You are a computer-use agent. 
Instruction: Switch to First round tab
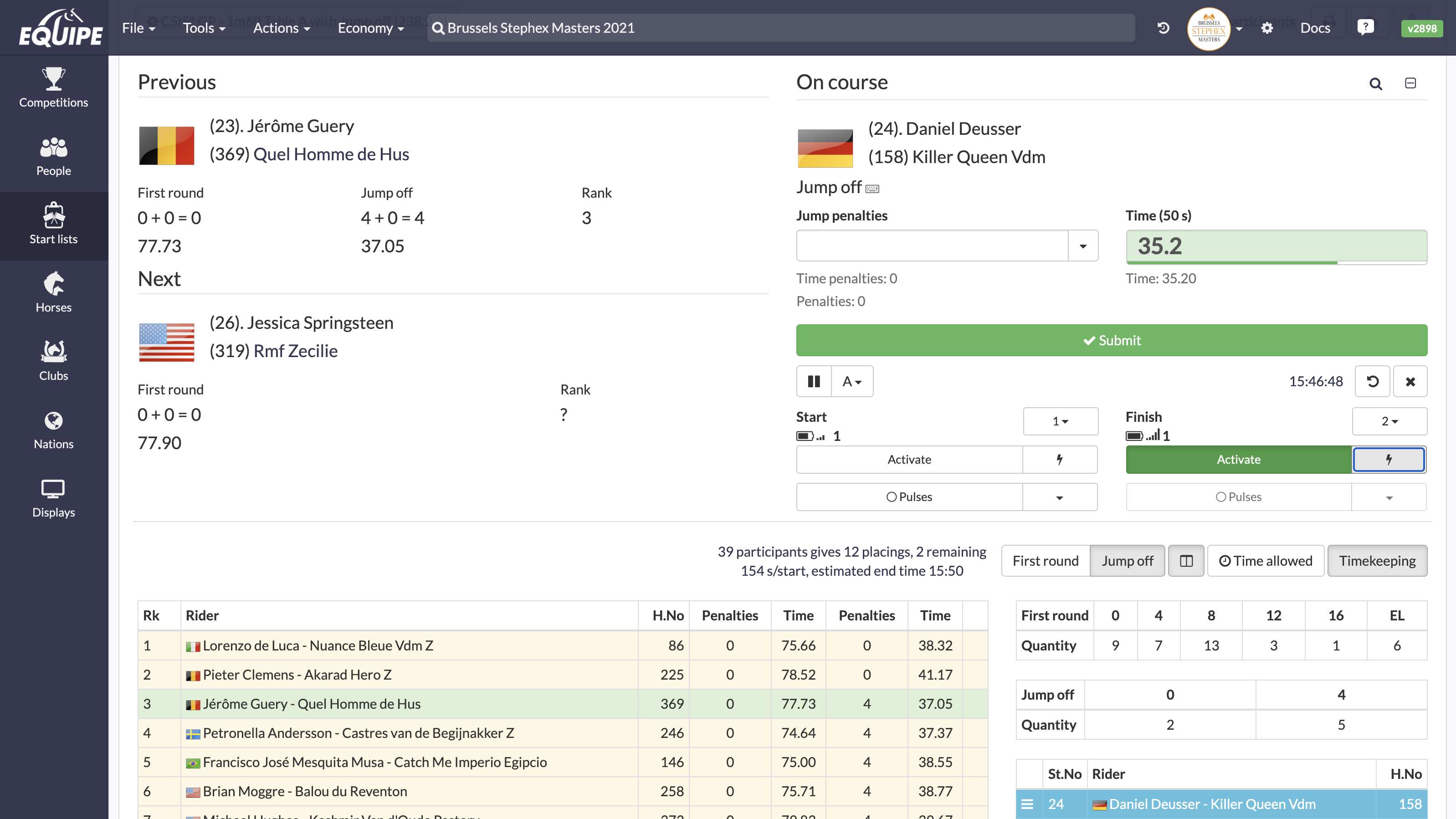1045,561
